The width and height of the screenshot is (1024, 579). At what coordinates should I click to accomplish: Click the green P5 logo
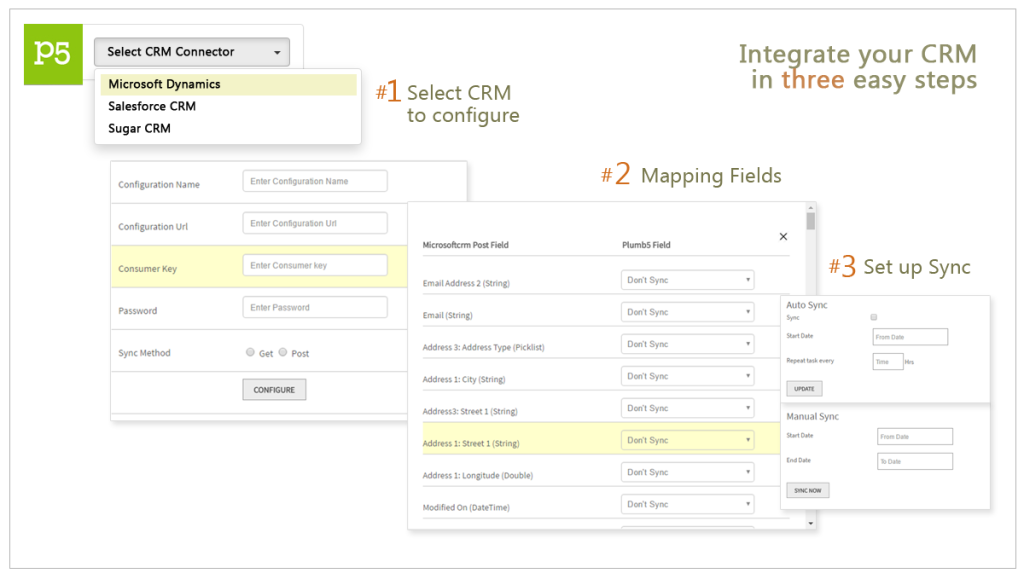[54, 54]
